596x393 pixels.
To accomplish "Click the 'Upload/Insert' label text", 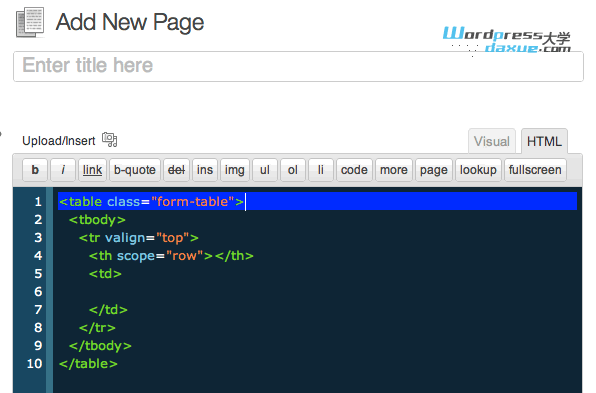I will (x=59, y=141).
